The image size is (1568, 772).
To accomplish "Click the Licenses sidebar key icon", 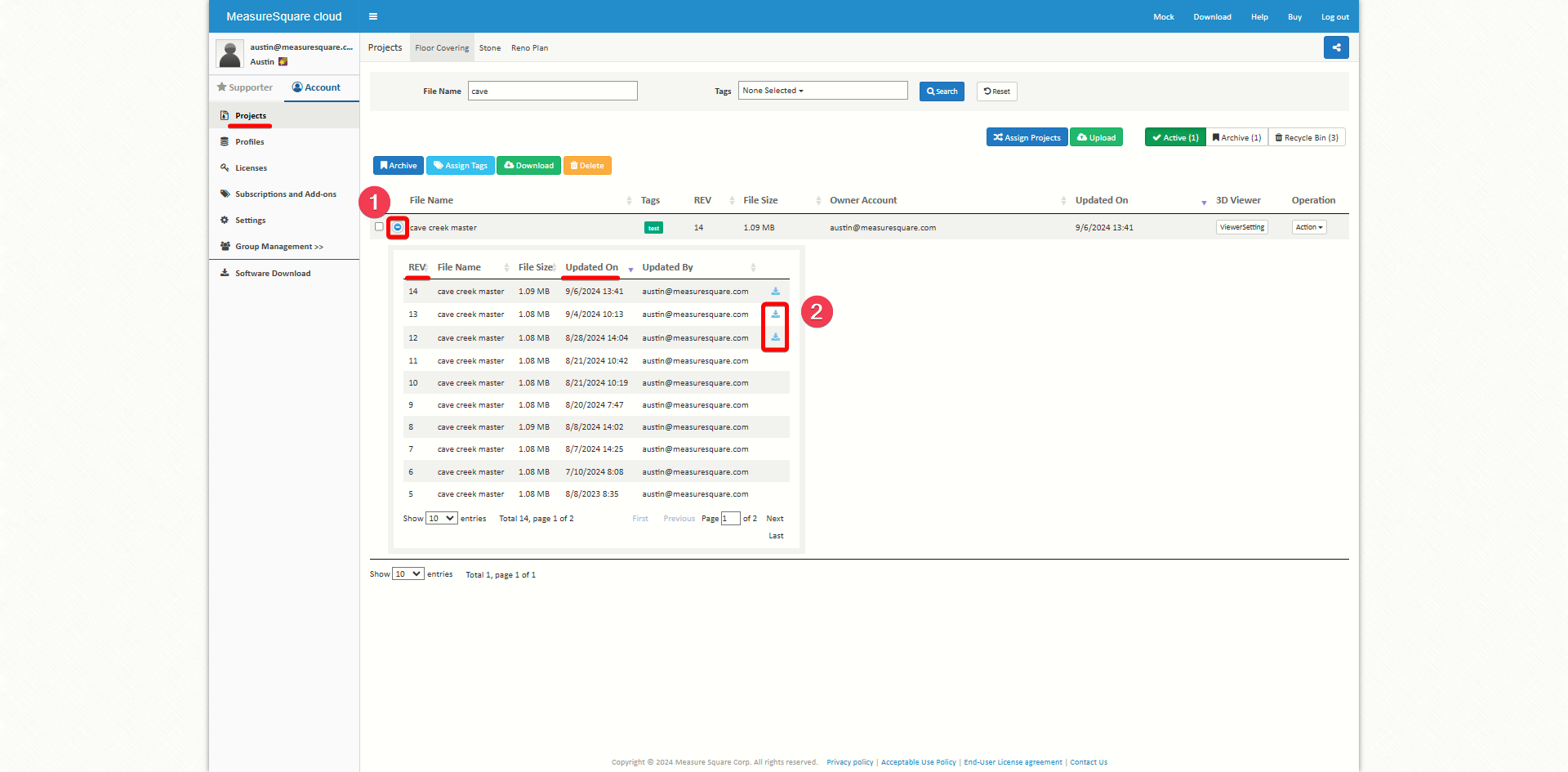I will [225, 168].
